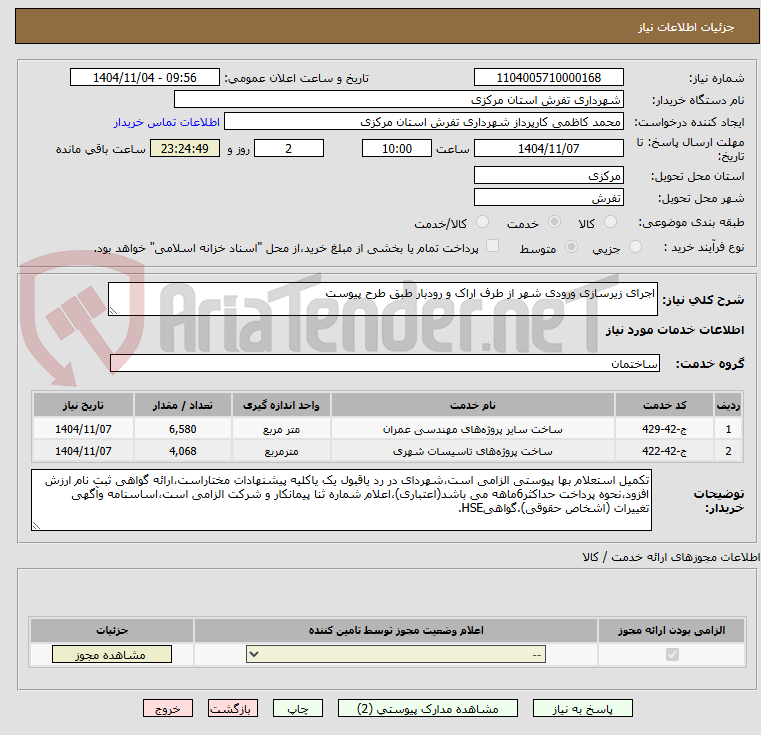
Task: Click the بازگشت back button
Action: [x=232, y=708]
